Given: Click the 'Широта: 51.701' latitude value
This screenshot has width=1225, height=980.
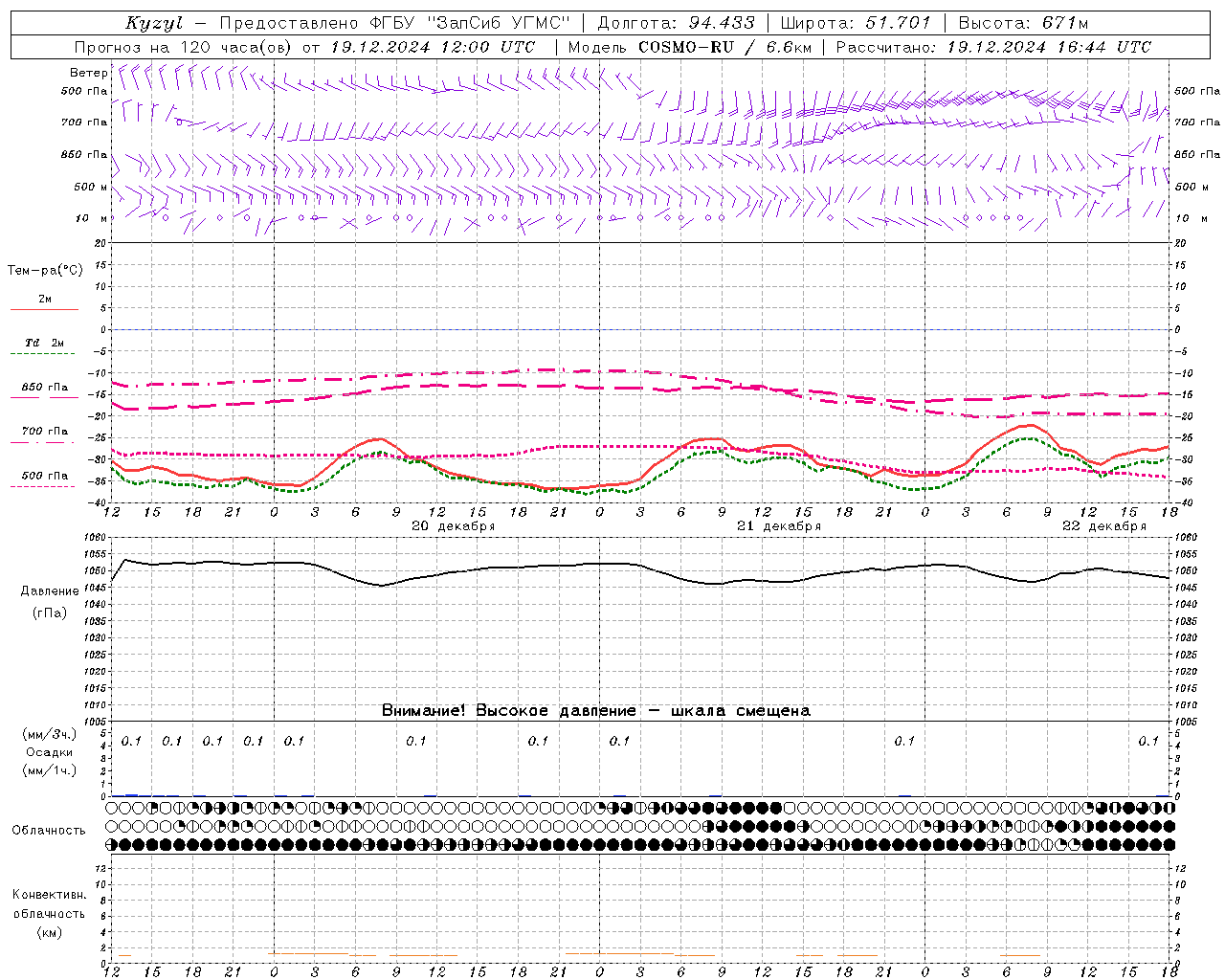Looking at the screenshot, I should coord(856,23).
